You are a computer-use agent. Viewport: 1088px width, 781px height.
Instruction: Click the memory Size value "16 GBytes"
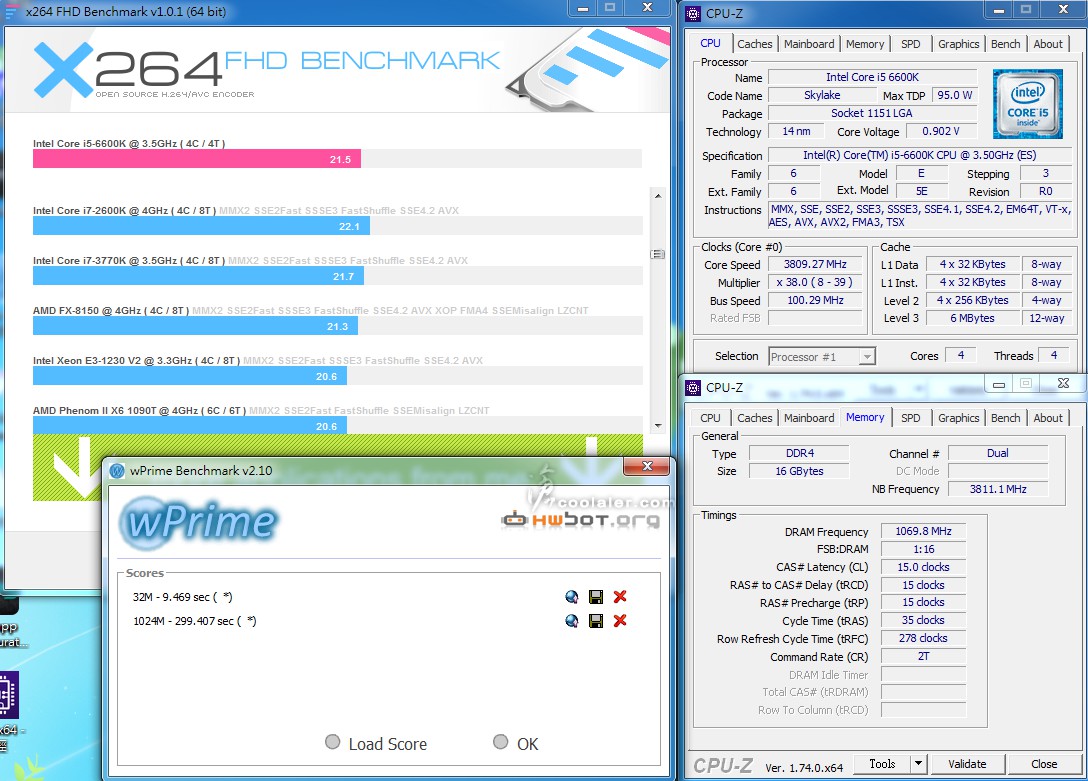tap(799, 471)
